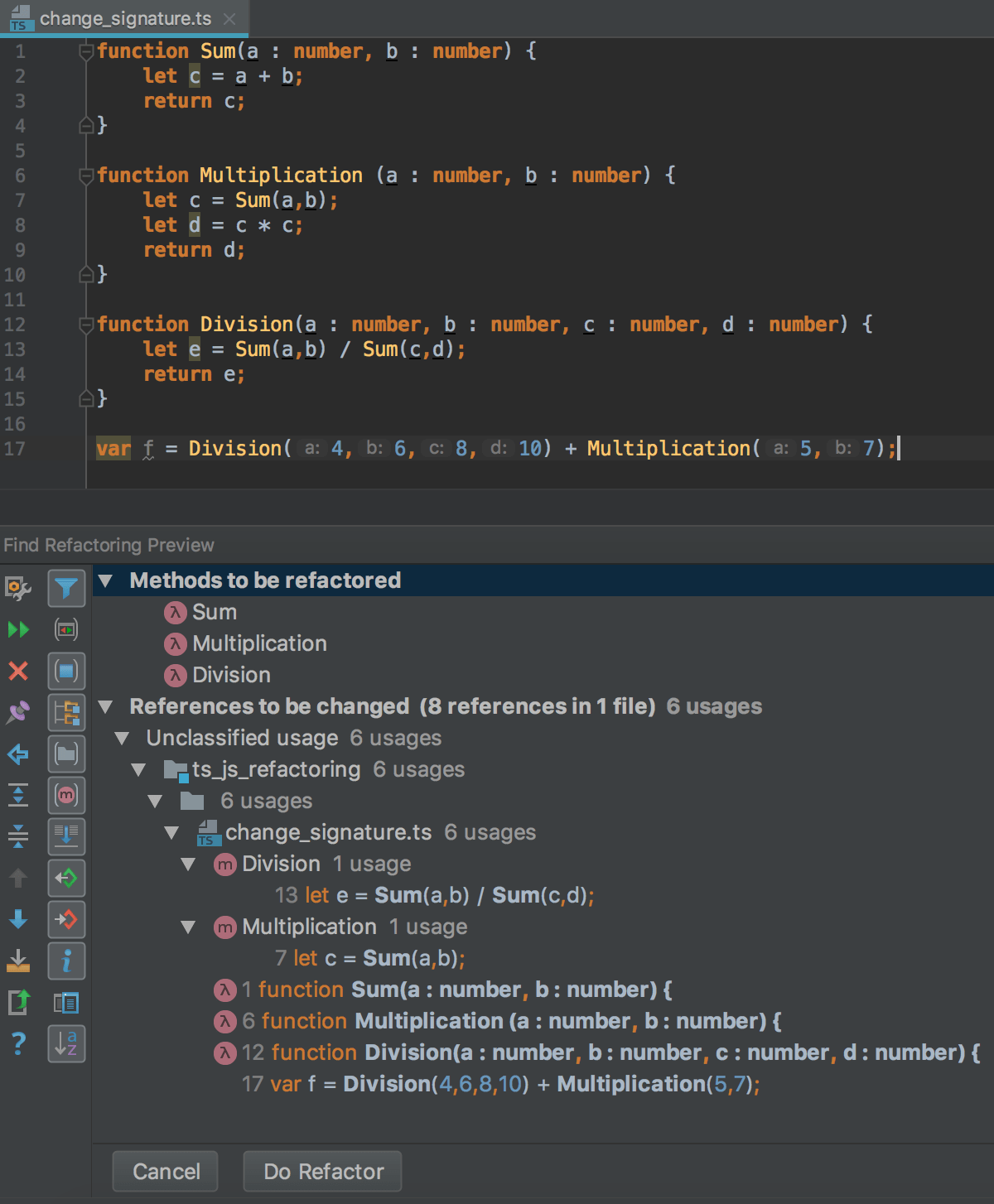Select '17 var f = Division' usage row
The height and width of the screenshot is (1204, 994).
(501, 1084)
